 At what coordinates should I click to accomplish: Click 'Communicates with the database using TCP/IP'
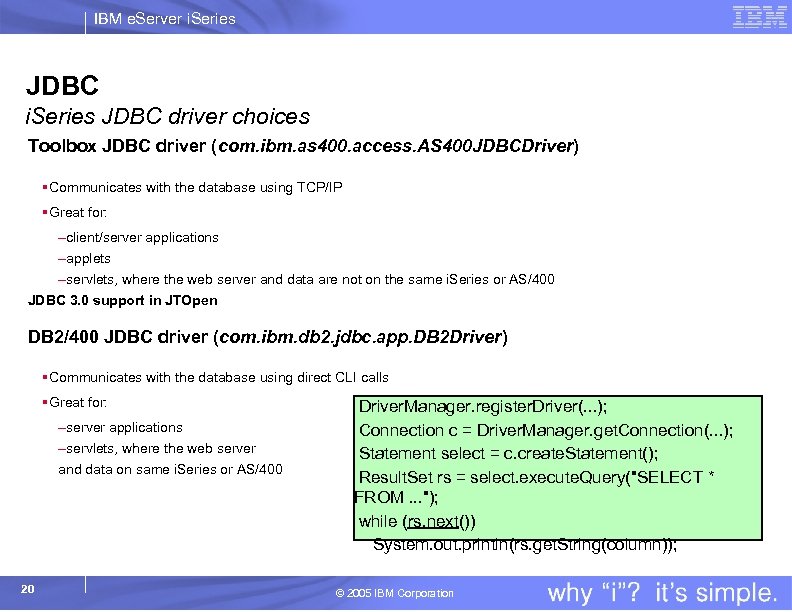click(x=195, y=187)
